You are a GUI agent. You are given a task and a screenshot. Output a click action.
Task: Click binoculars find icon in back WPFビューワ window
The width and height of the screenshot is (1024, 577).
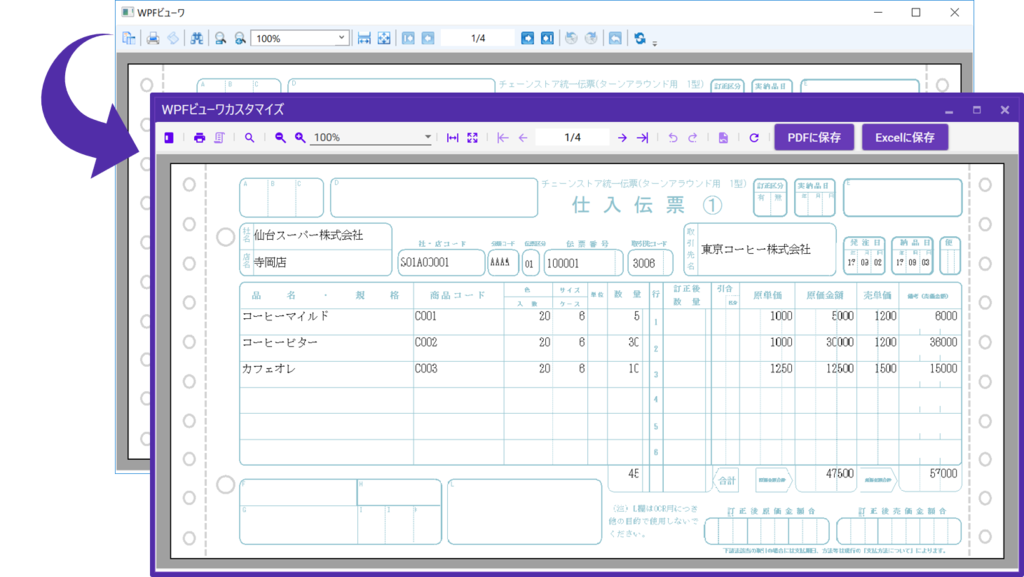coord(197,39)
